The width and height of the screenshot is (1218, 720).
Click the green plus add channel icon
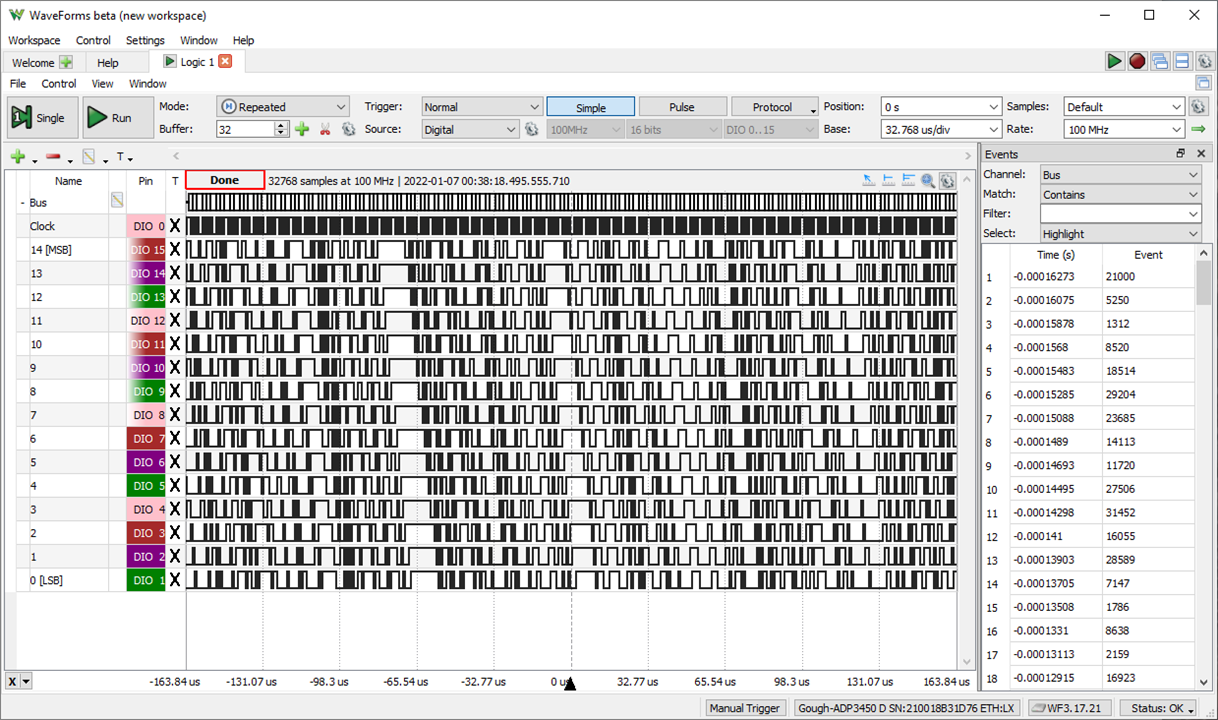point(17,157)
